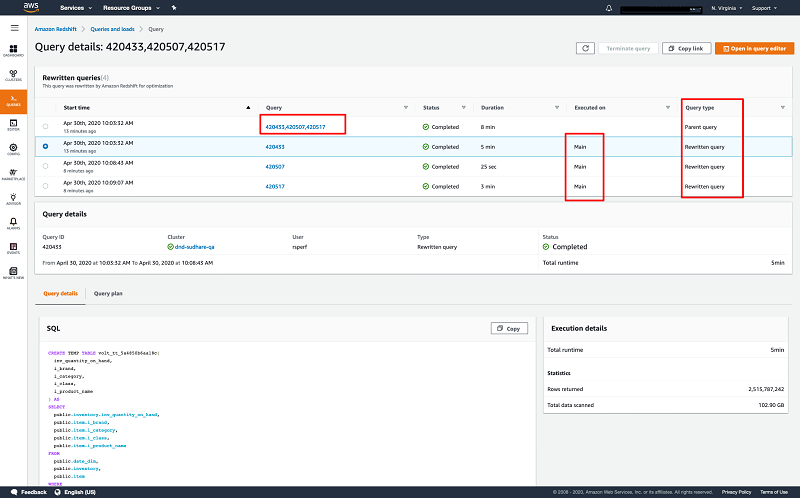Click the refresh icon button
Viewport: 800px width, 498px height.
pyautogui.click(x=586, y=48)
